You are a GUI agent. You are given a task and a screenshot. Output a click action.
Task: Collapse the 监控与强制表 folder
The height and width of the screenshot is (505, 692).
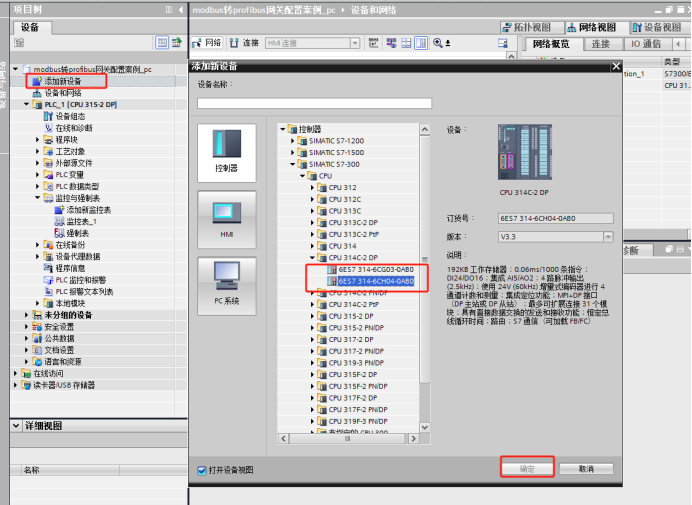38,198
